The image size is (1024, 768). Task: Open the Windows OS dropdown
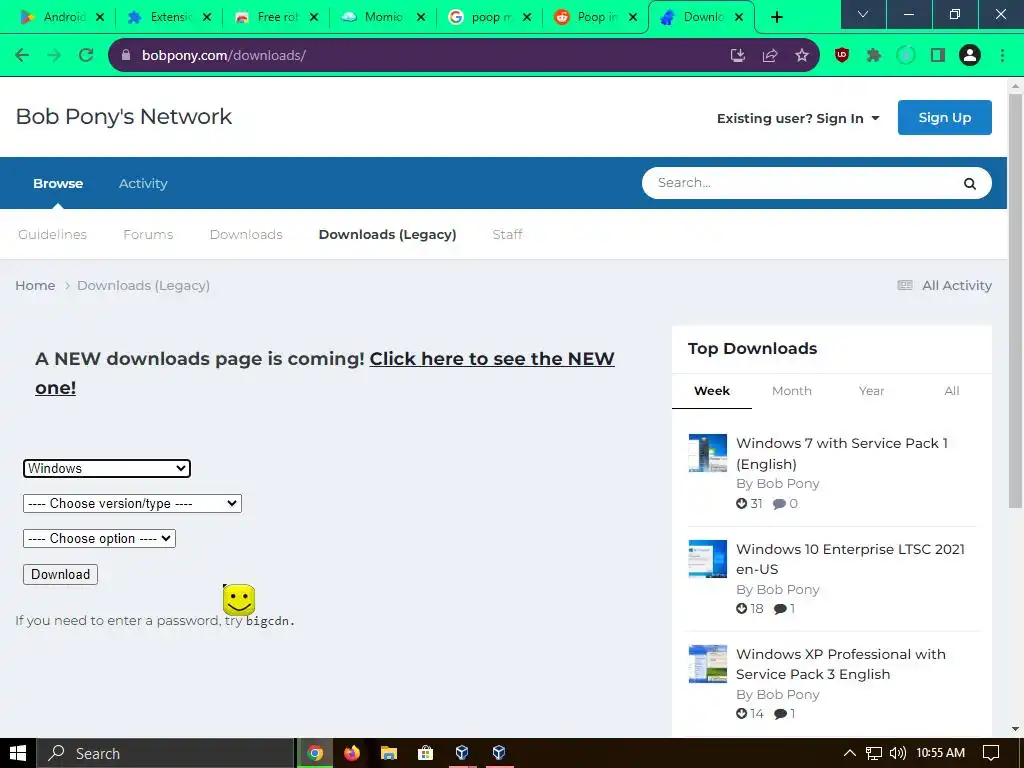pos(107,468)
